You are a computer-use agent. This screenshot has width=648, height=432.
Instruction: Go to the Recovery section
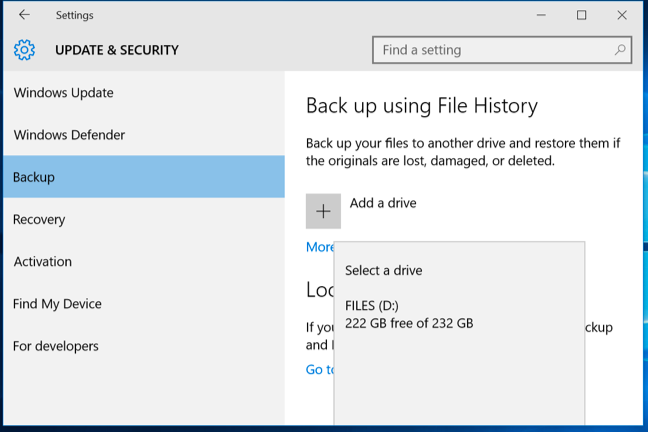[x=39, y=219]
